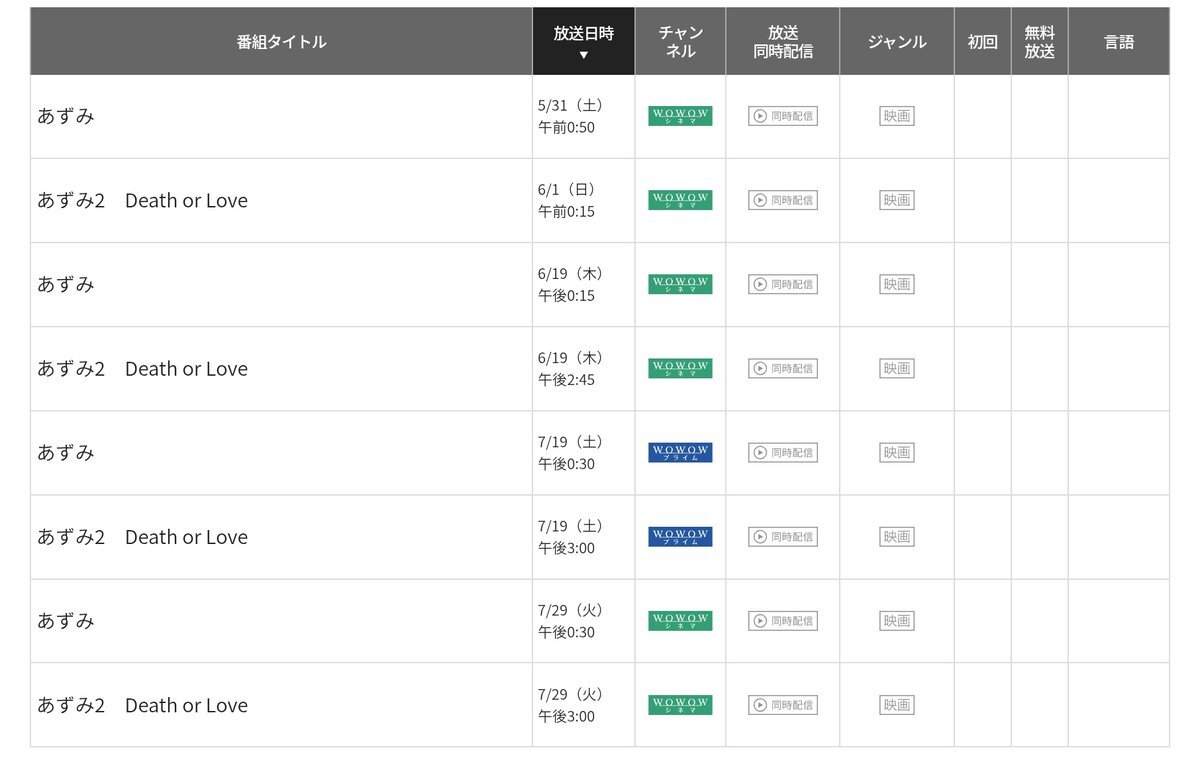Image resolution: width=1200 pixels, height=762 pixels.
Task: Click the ジャンル column header
Action: point(897,41)
